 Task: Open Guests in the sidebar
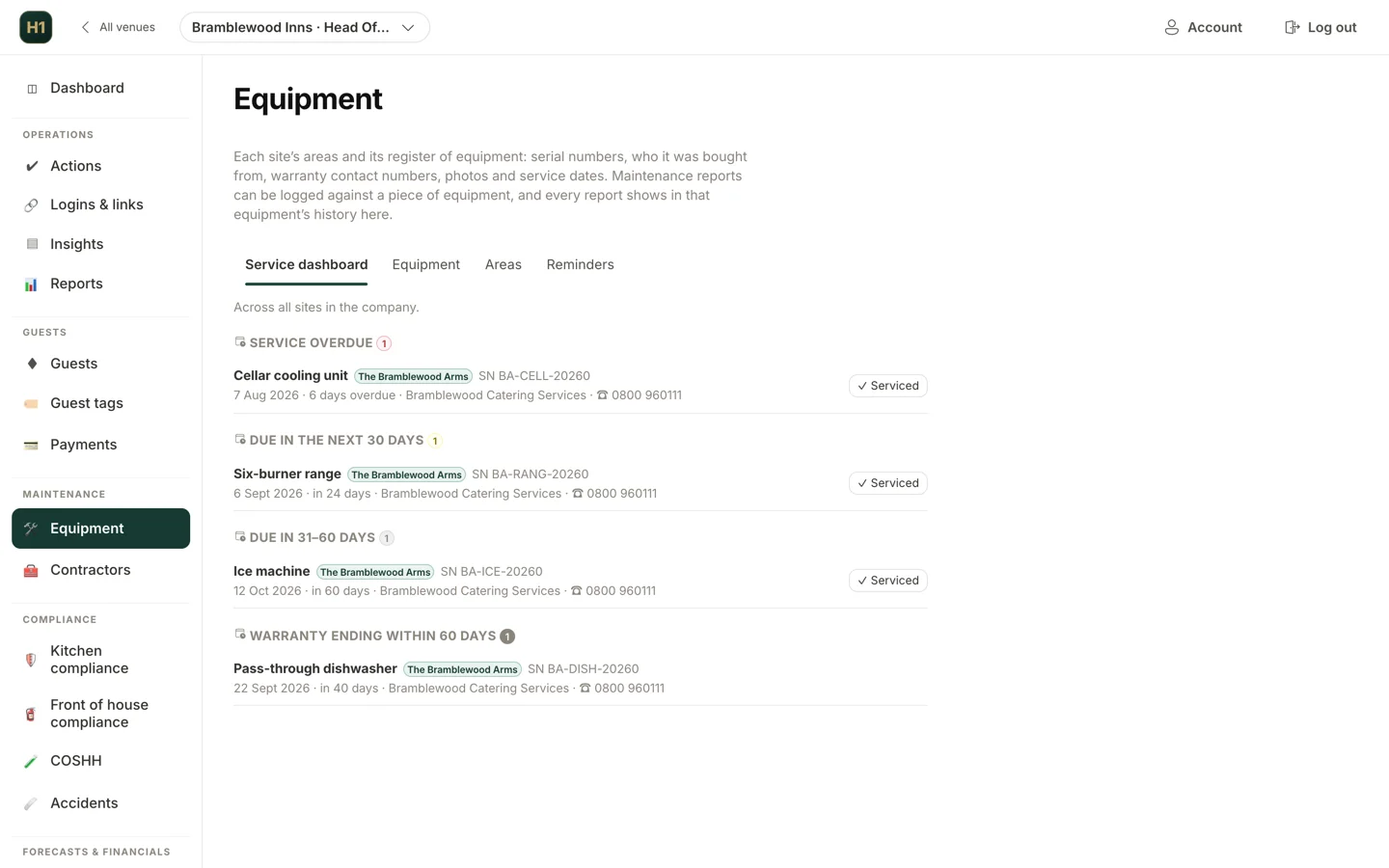[x=100, y=364]
